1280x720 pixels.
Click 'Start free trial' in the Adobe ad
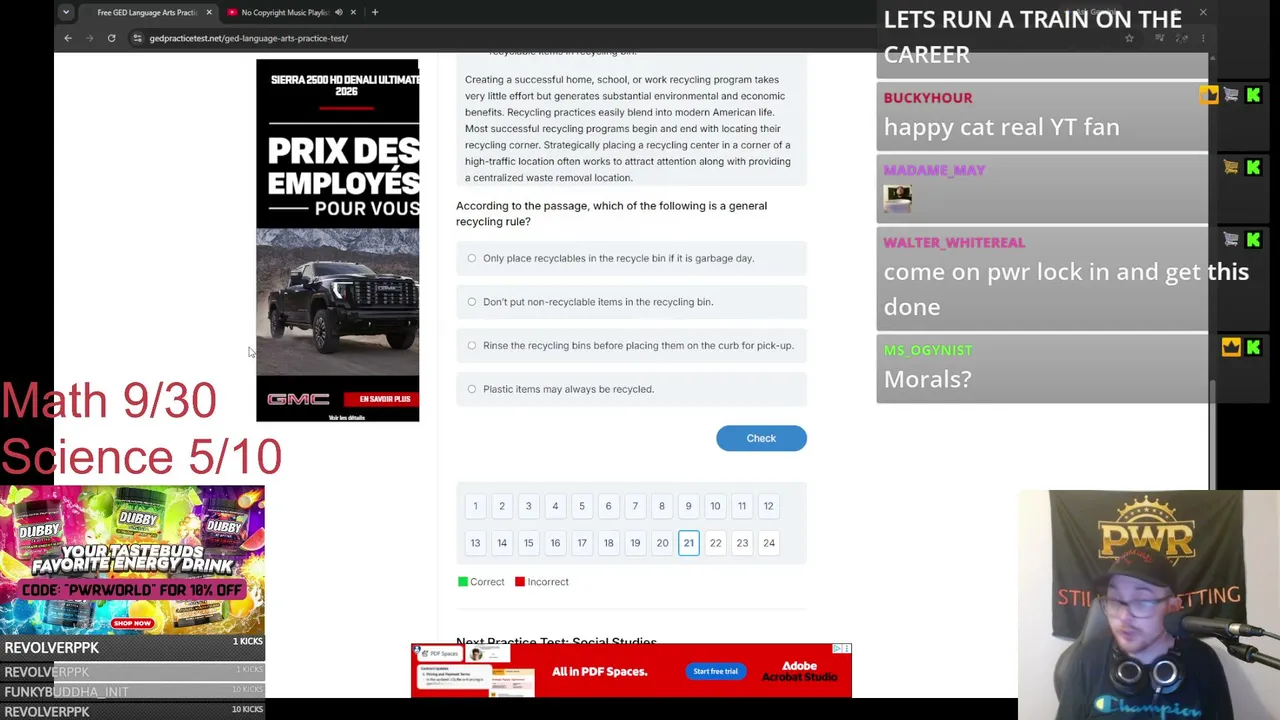click(715, 671)
